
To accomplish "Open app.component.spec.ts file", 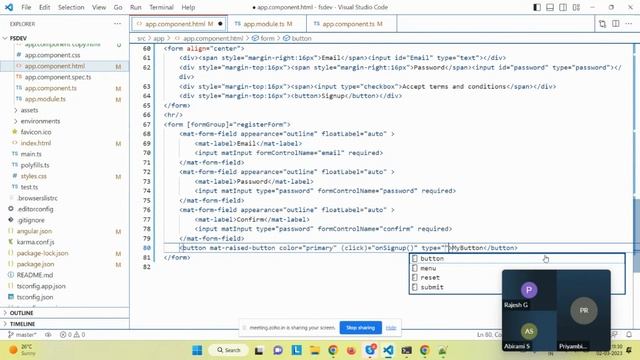I will coord(58,77).
